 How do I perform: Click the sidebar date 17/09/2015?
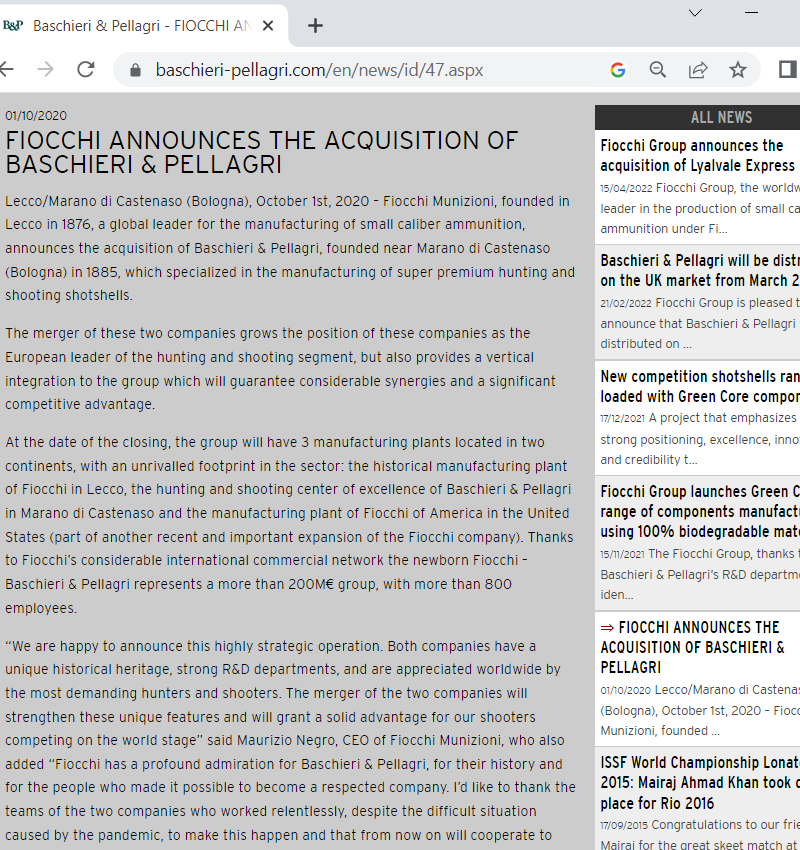[624, 826]
